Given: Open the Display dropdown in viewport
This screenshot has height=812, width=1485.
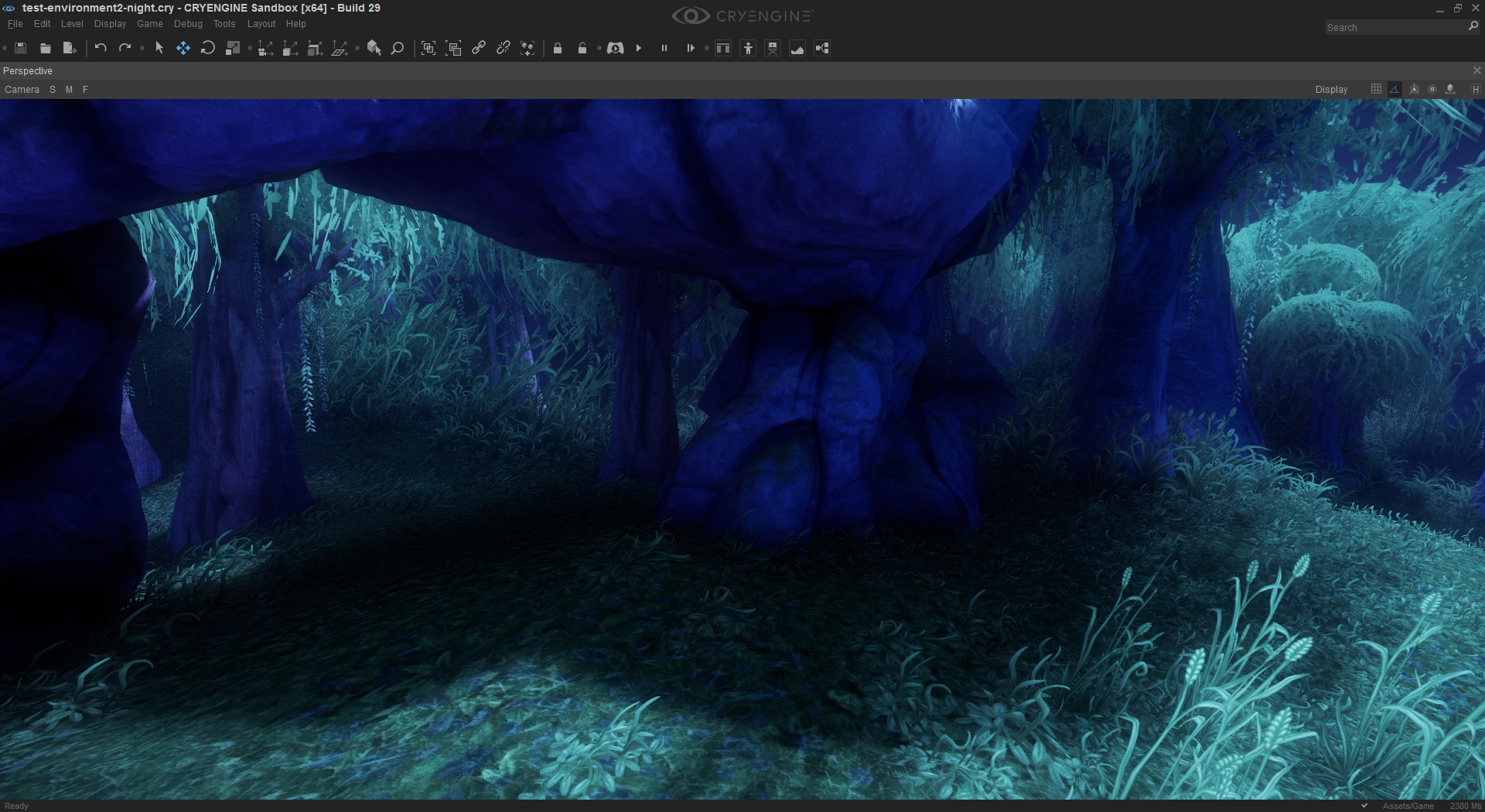Looking at the screenshot, I should [1331, 90].
